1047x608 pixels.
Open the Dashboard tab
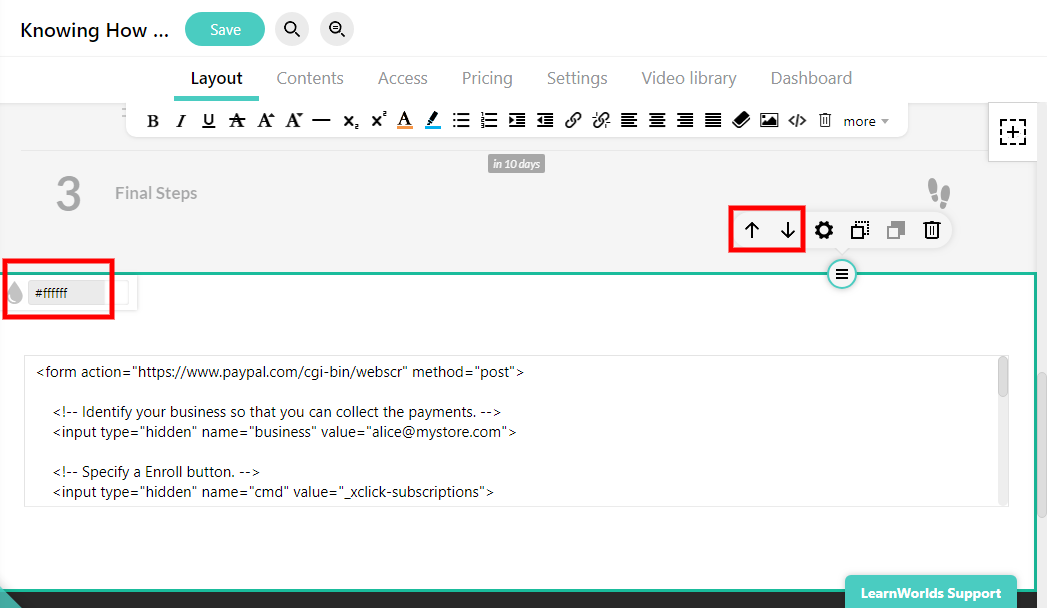(811, 79)
